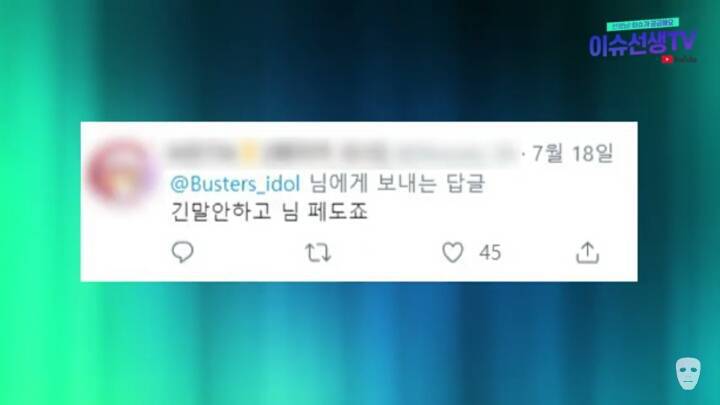Open the blurred profile avatar
The image size is (720, 405).
(x=122, y=173)
